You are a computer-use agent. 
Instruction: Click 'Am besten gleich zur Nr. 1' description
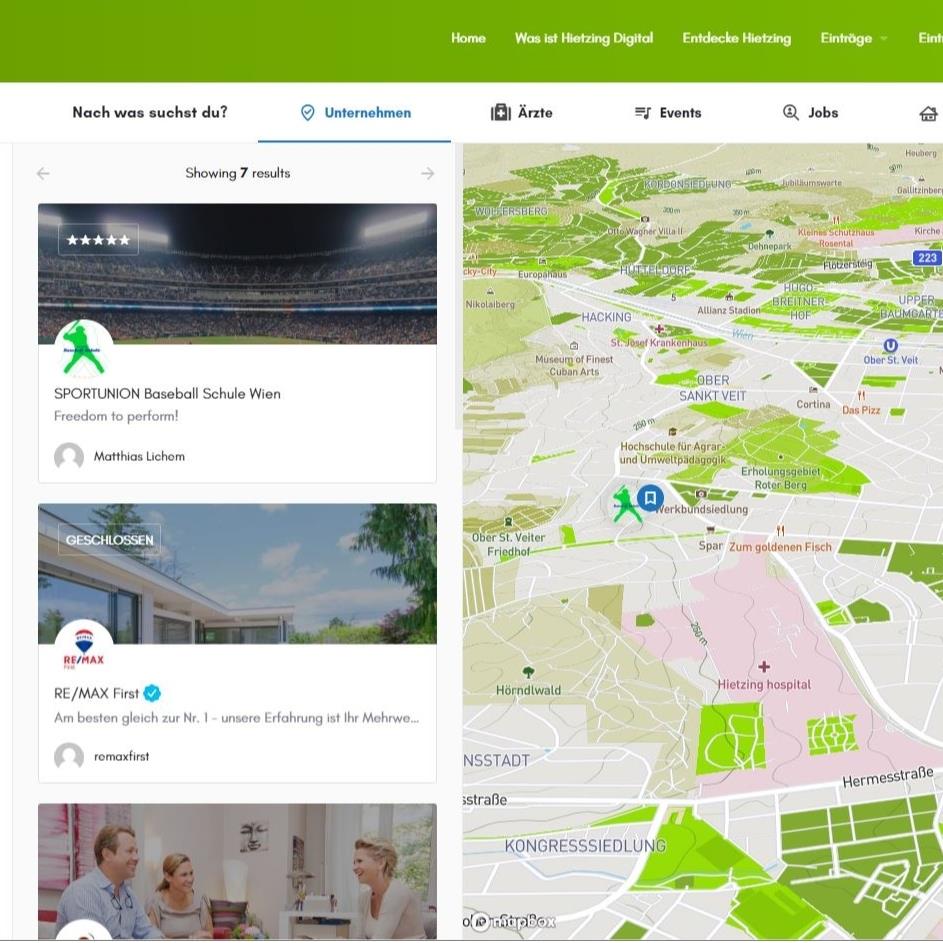236,717
